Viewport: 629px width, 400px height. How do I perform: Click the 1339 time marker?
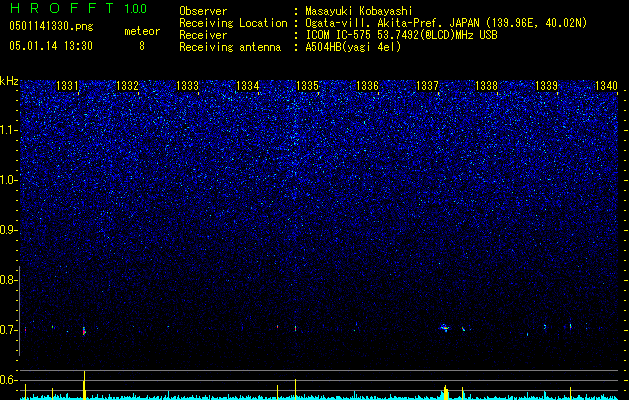point(546,85)
